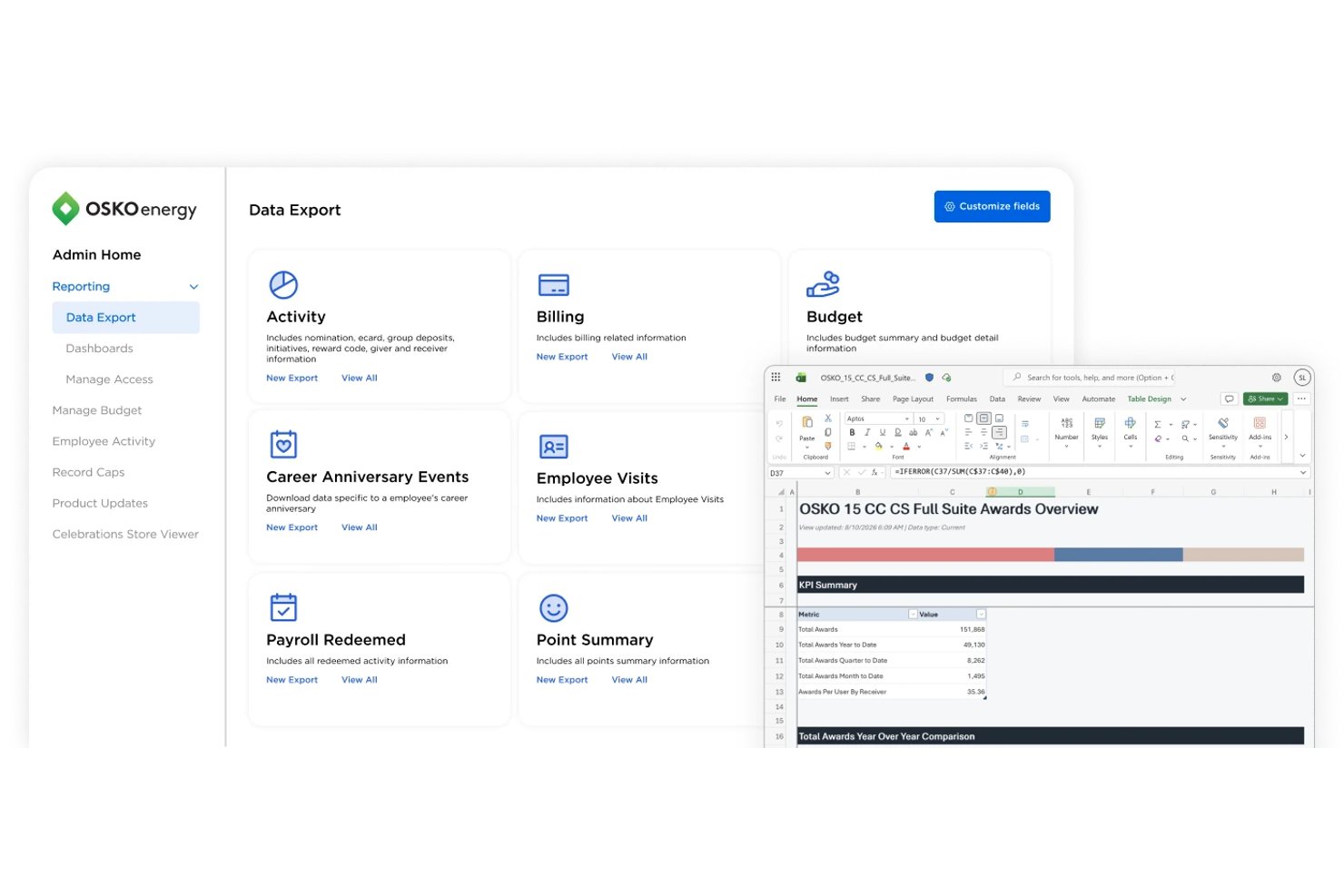
Task: Click the Payroll Redeemed calendar-check icon
Action: (283, 606)
